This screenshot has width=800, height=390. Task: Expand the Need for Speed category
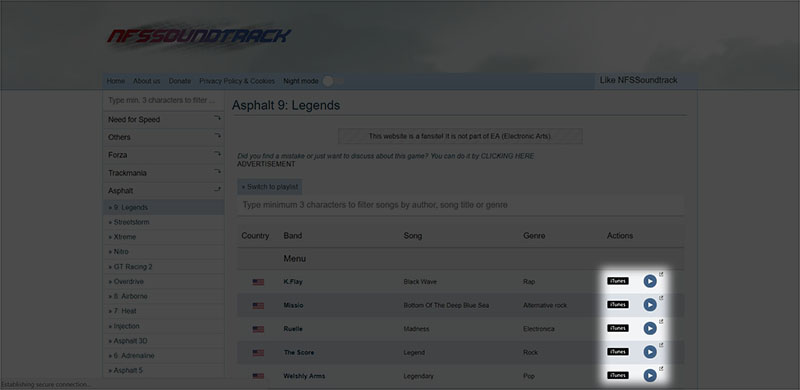(163, 119)
